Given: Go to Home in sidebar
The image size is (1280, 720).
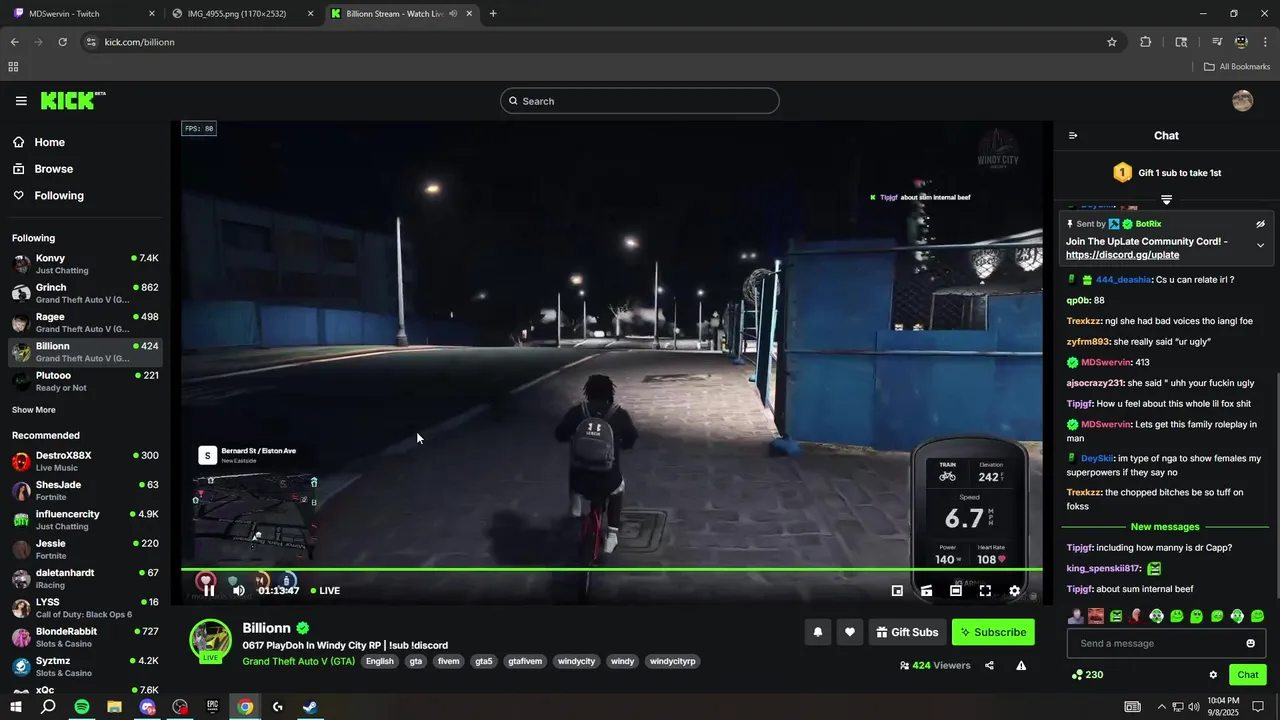Looking at the screenshot, I should tap(49, 142).
